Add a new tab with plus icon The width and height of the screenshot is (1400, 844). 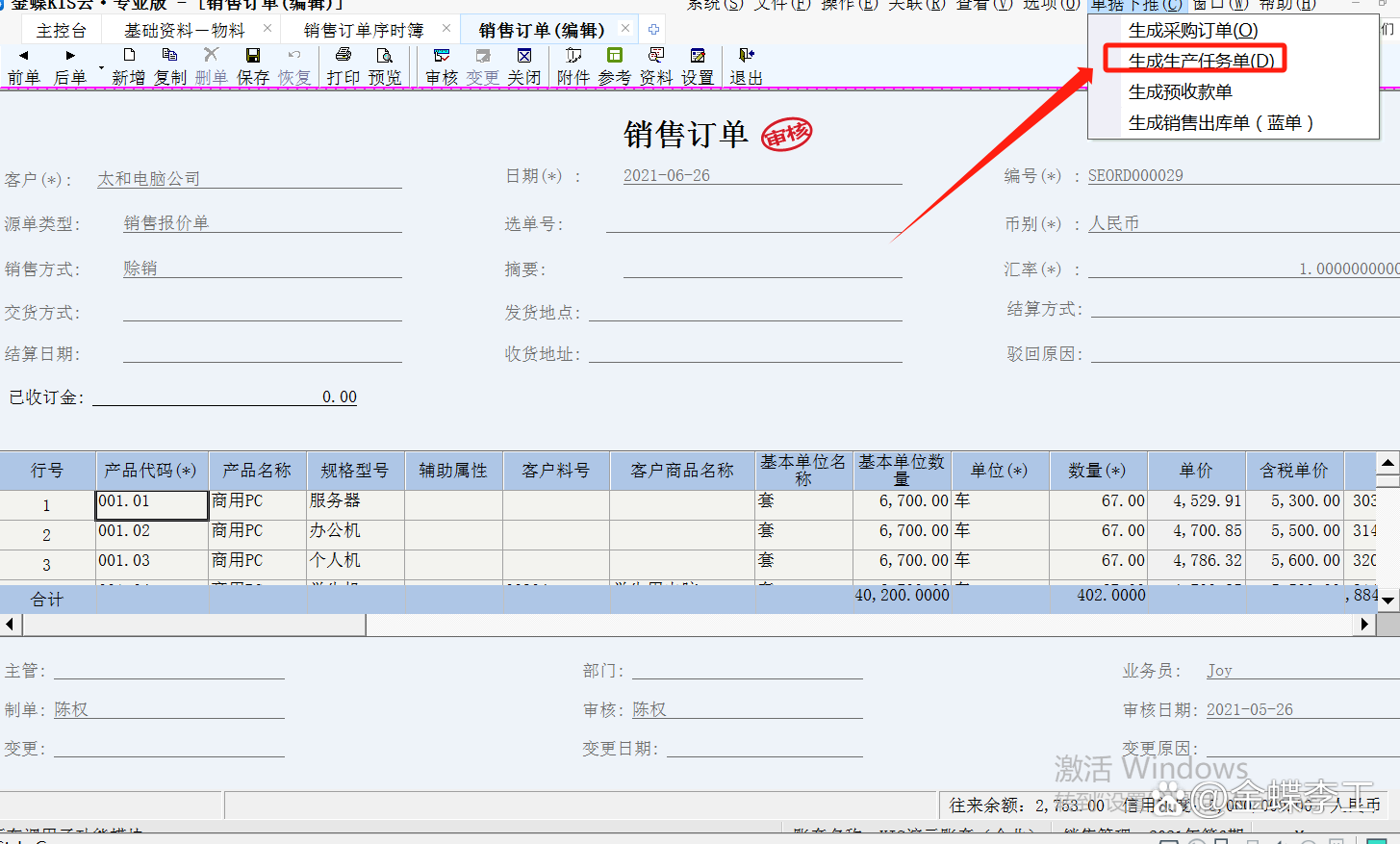point(653,29)
